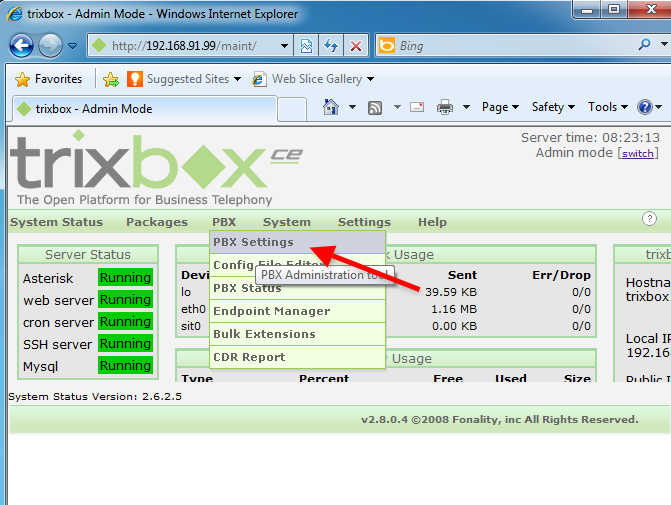
Task: Click the Home page icon
Action: pyautogui.click(x=331, y=107)
